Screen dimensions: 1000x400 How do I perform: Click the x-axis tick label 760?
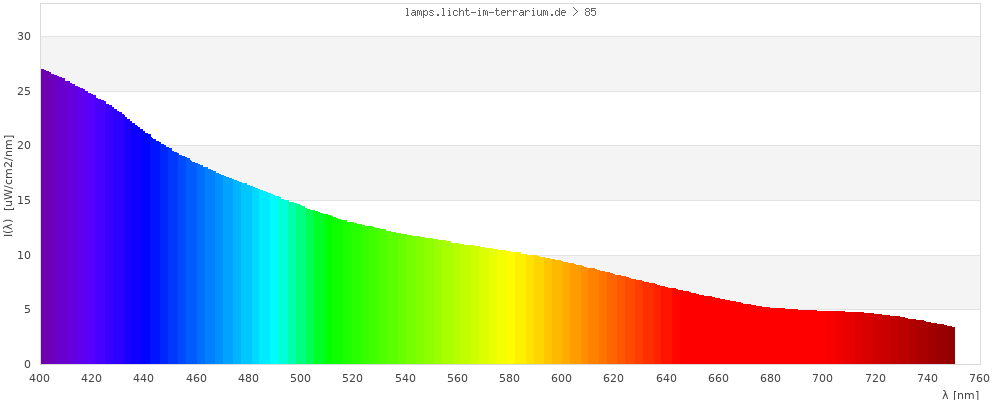[x=979, y=378]
